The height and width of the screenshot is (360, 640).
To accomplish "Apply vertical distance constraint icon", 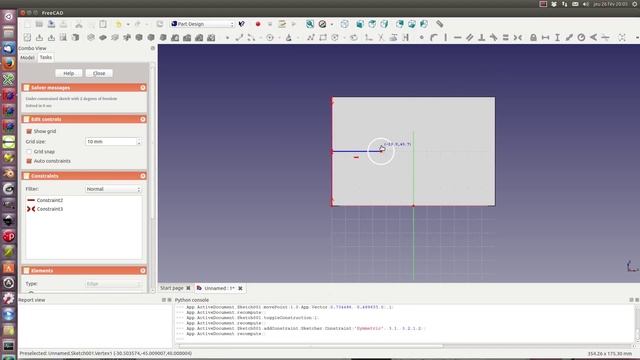I will [x=557, y=38].
